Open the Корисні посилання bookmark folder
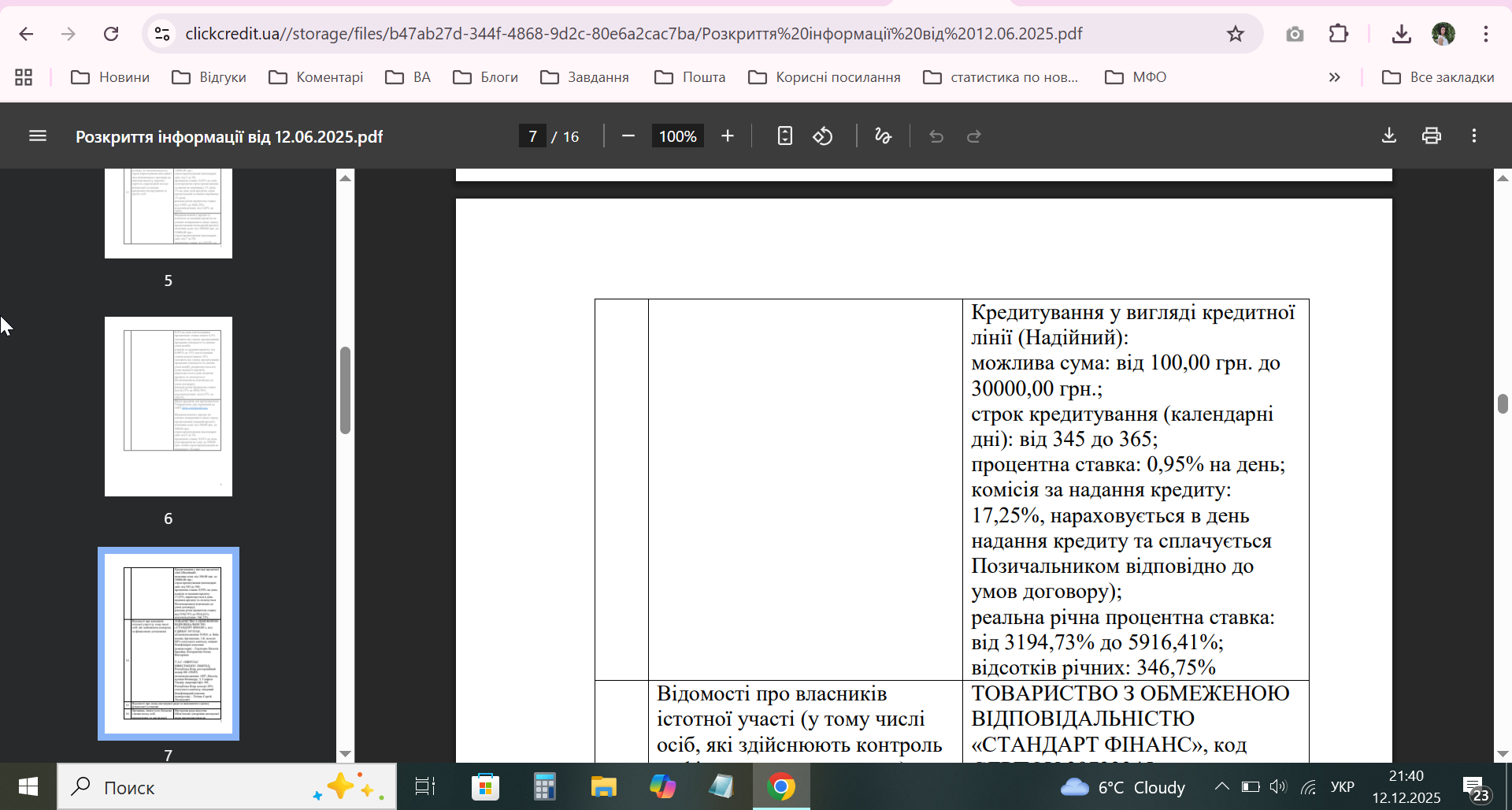1512x810 pixels. 824,77
